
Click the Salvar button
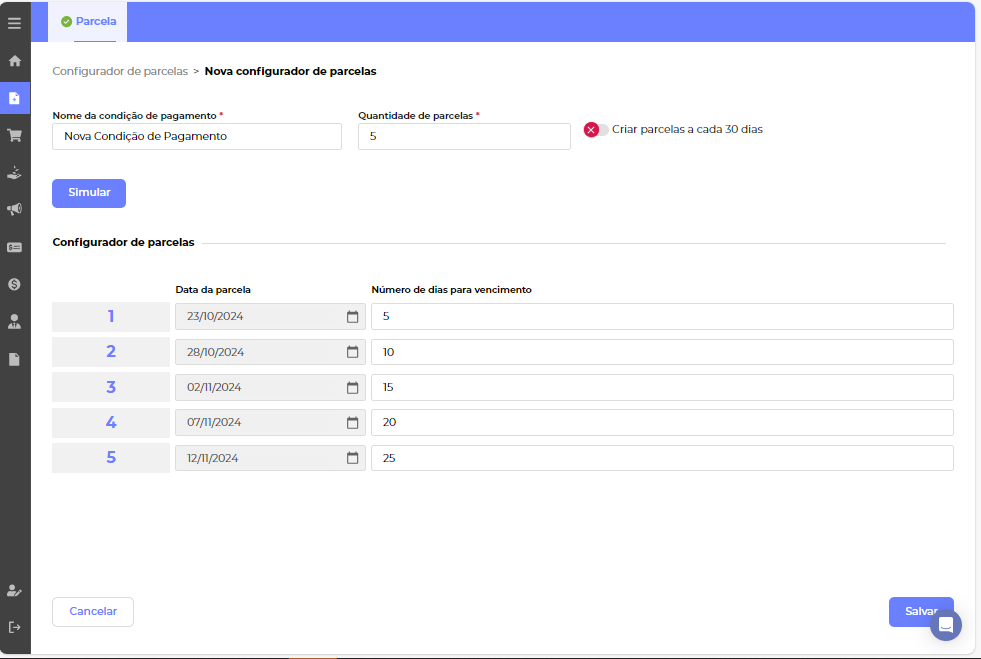[910, 612]
